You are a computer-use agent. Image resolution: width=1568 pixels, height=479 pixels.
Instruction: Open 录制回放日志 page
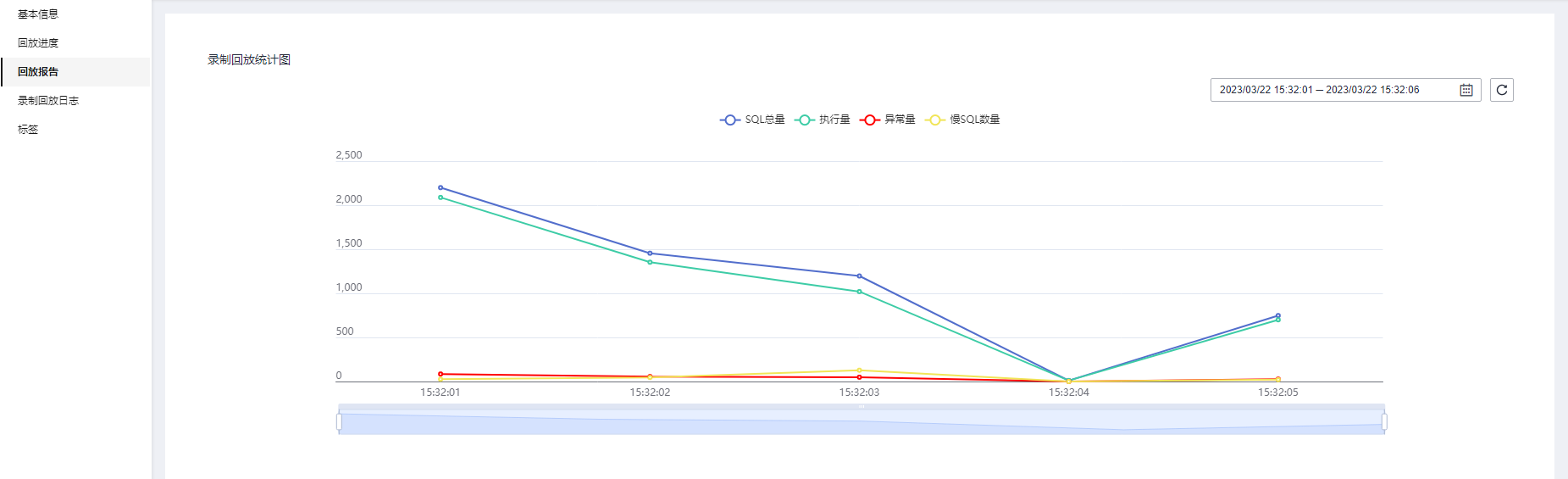tap(48, 101)
